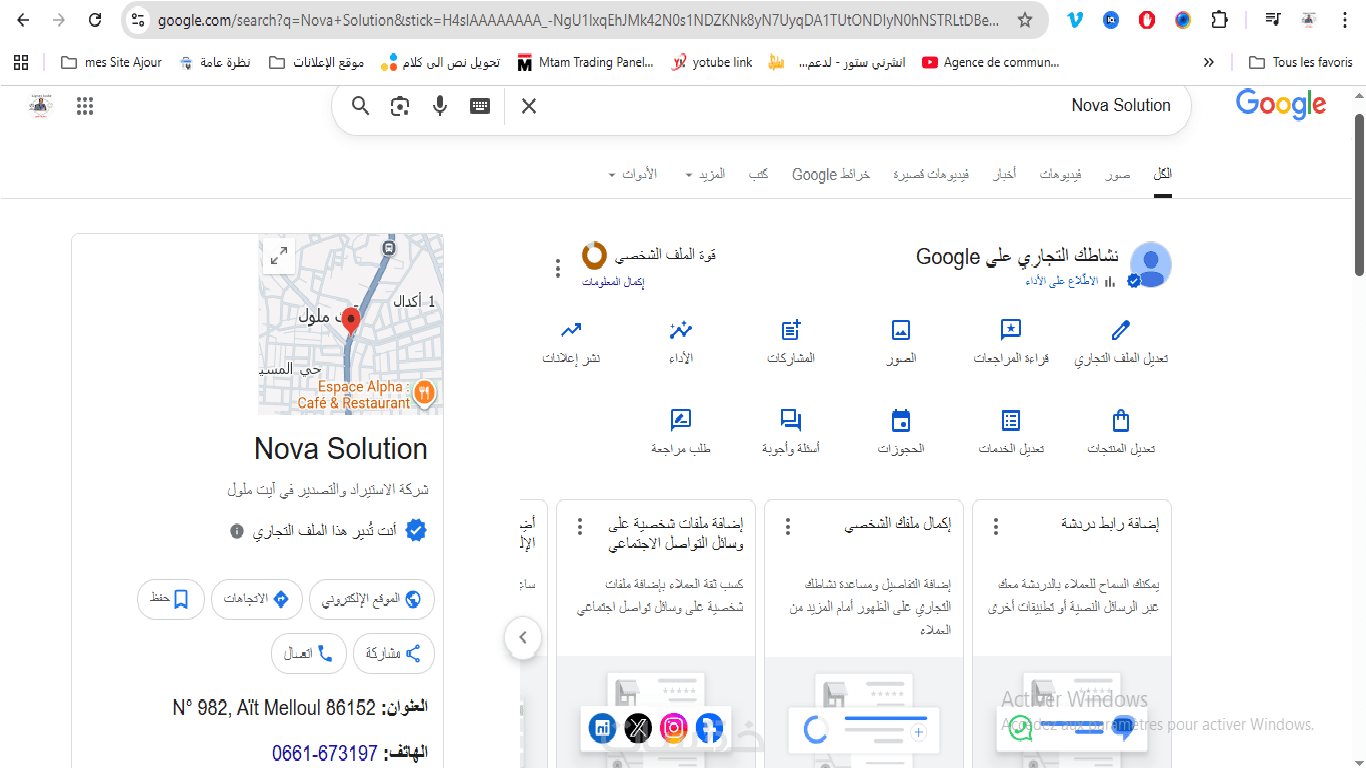
Task: Submit search with the magnifier icon
Action: 361,106
